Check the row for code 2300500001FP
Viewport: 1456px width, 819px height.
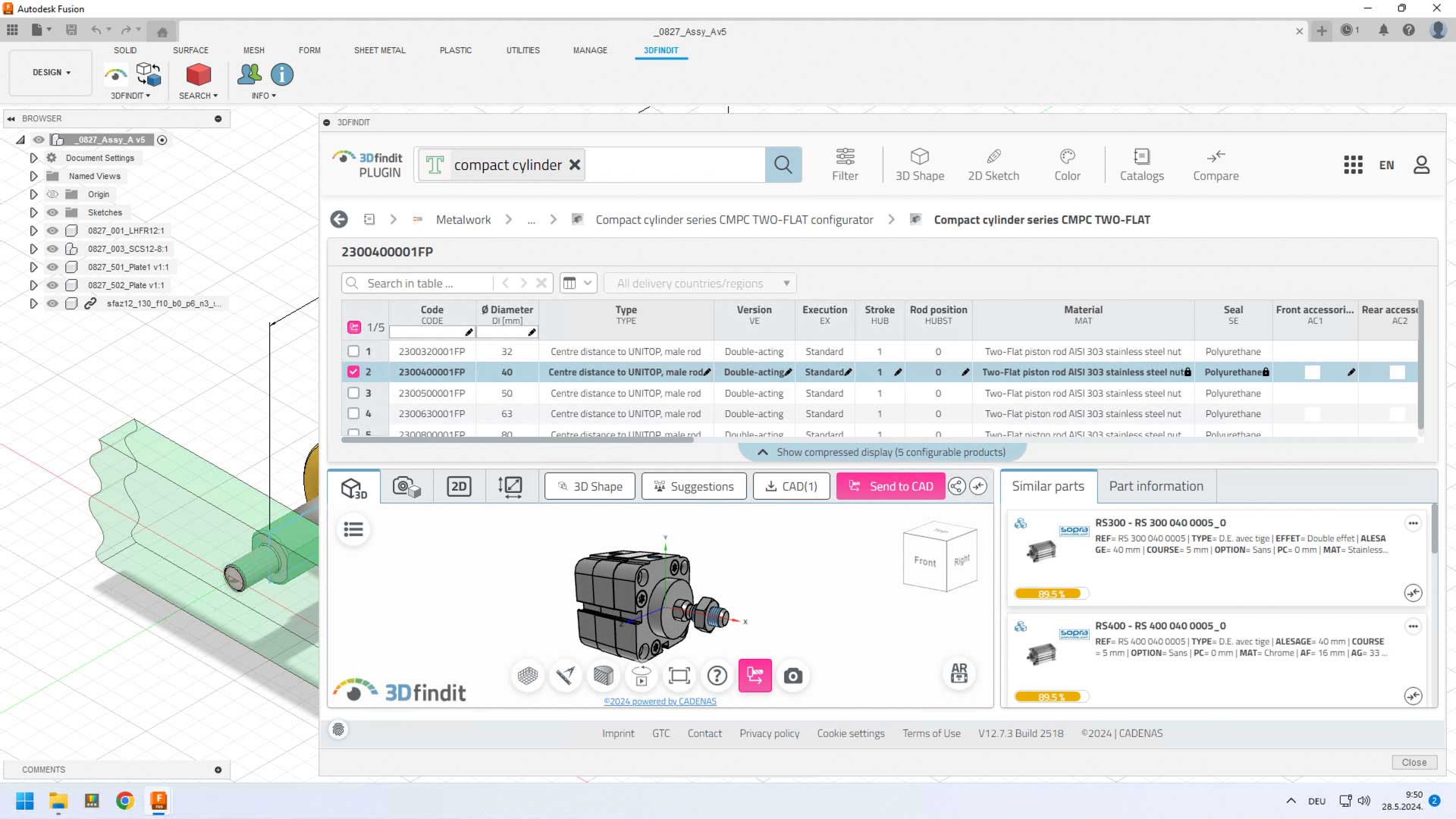tap(354, 393)
